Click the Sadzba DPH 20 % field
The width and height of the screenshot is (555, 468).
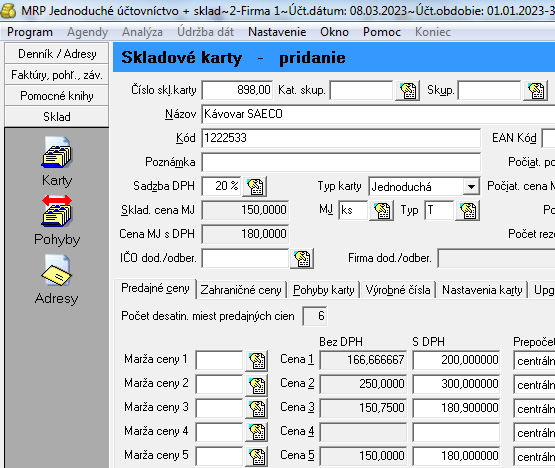tap(221, 186)
